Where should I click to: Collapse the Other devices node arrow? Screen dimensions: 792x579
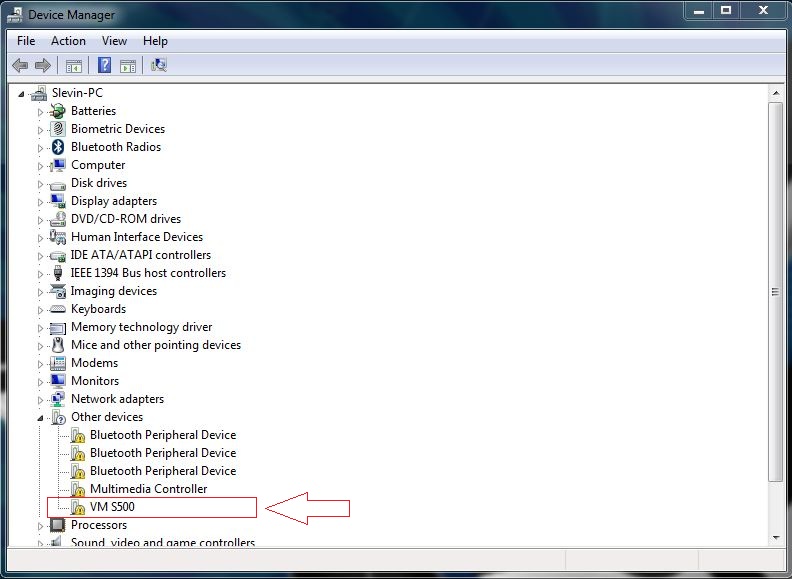click(x=40, y=418)
